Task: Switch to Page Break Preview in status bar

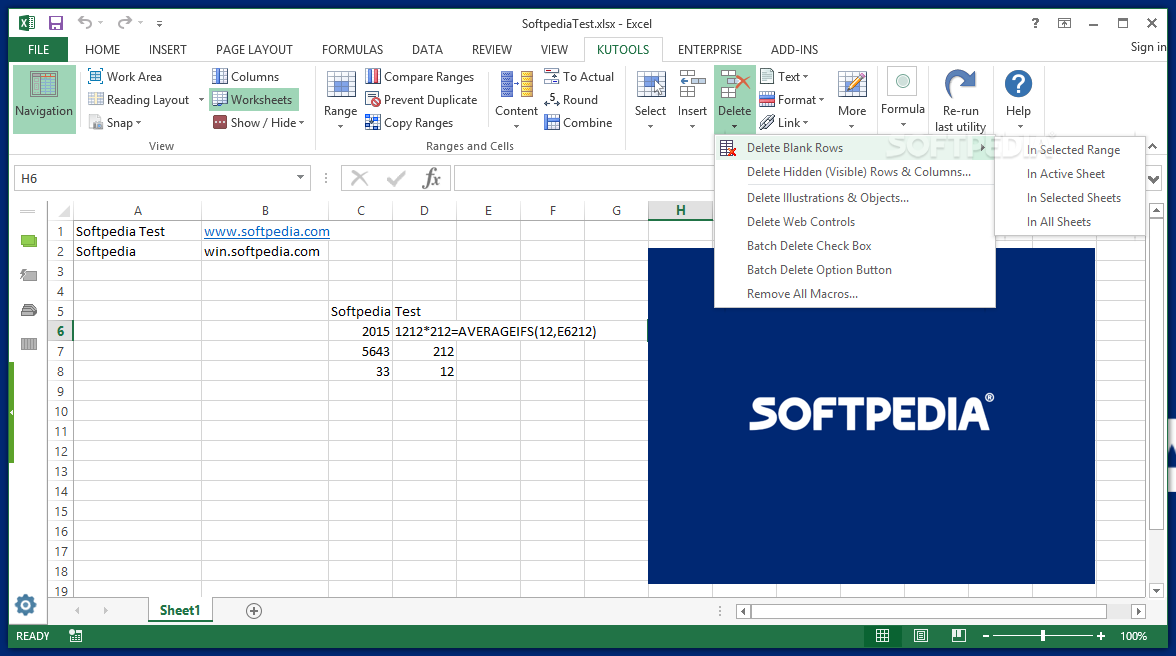Action: (x=958, y=636)
